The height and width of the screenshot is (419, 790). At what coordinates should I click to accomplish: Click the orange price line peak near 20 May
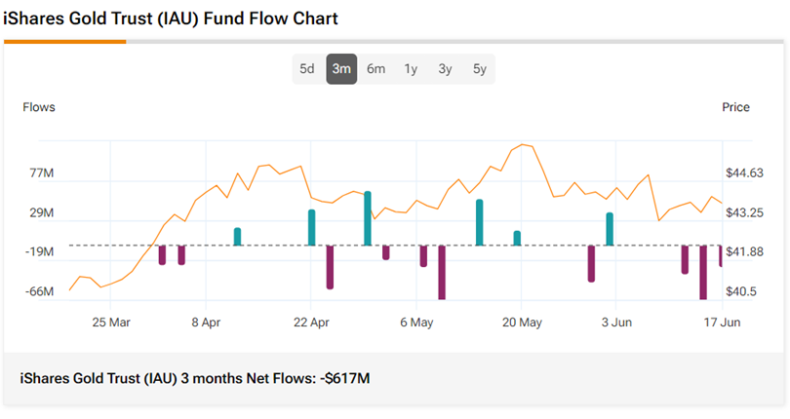coord(524,145)
